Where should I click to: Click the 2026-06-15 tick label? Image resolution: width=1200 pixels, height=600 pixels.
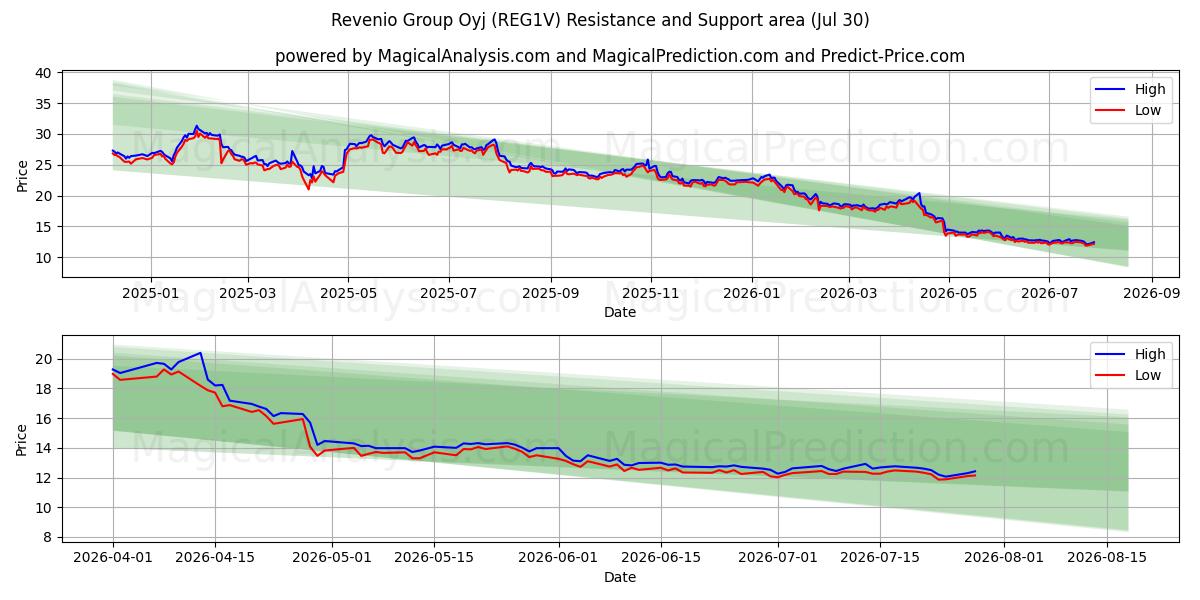click(660, 560)
